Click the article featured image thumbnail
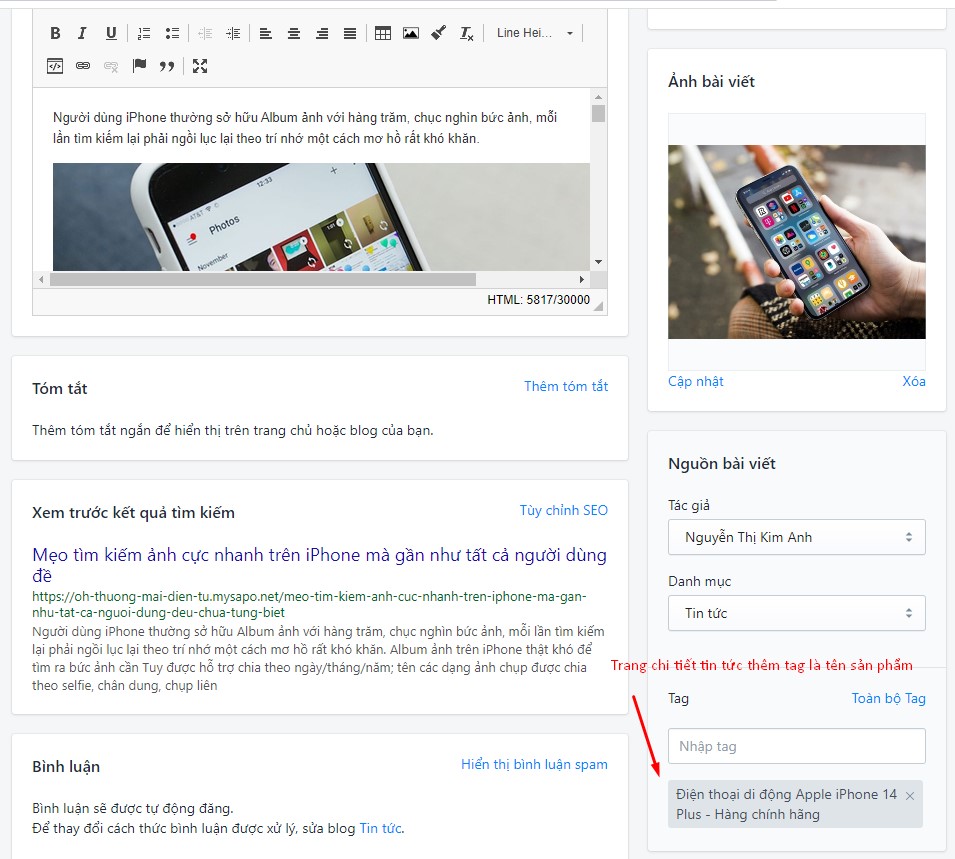The width and height of the screenshot is (955, 859). 797,242
